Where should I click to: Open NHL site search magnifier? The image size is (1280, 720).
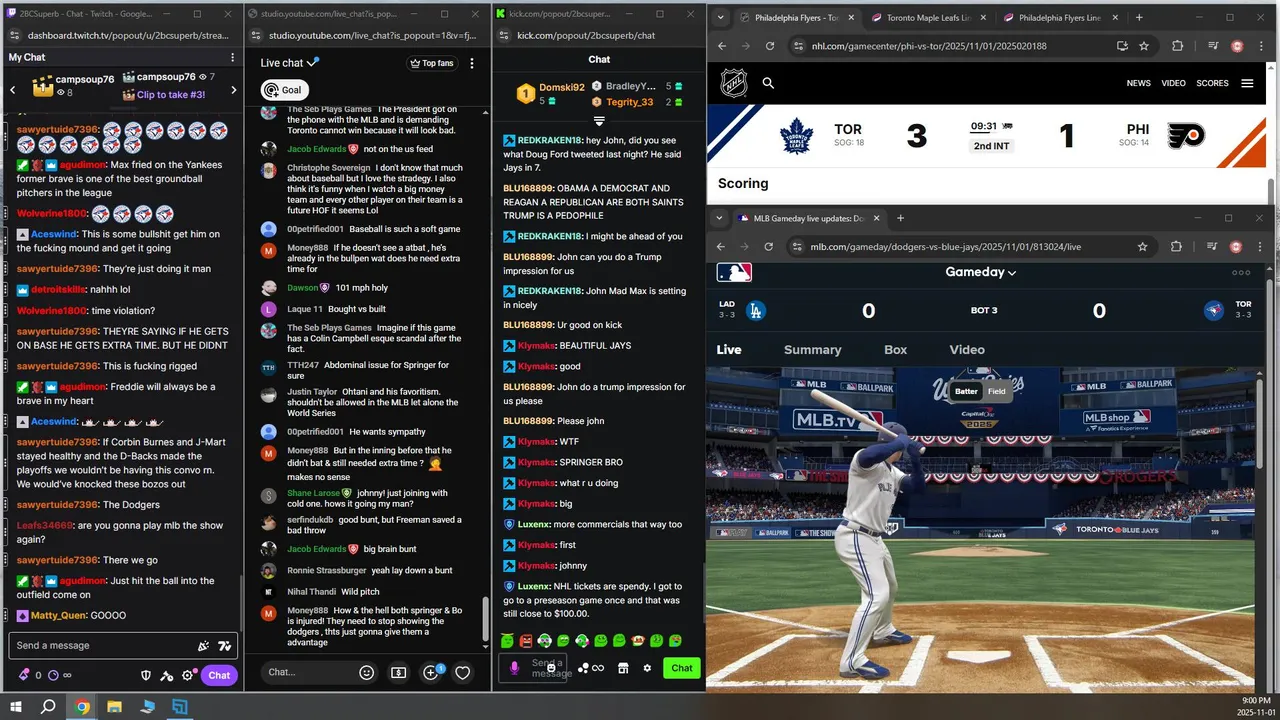coord(768,83)
